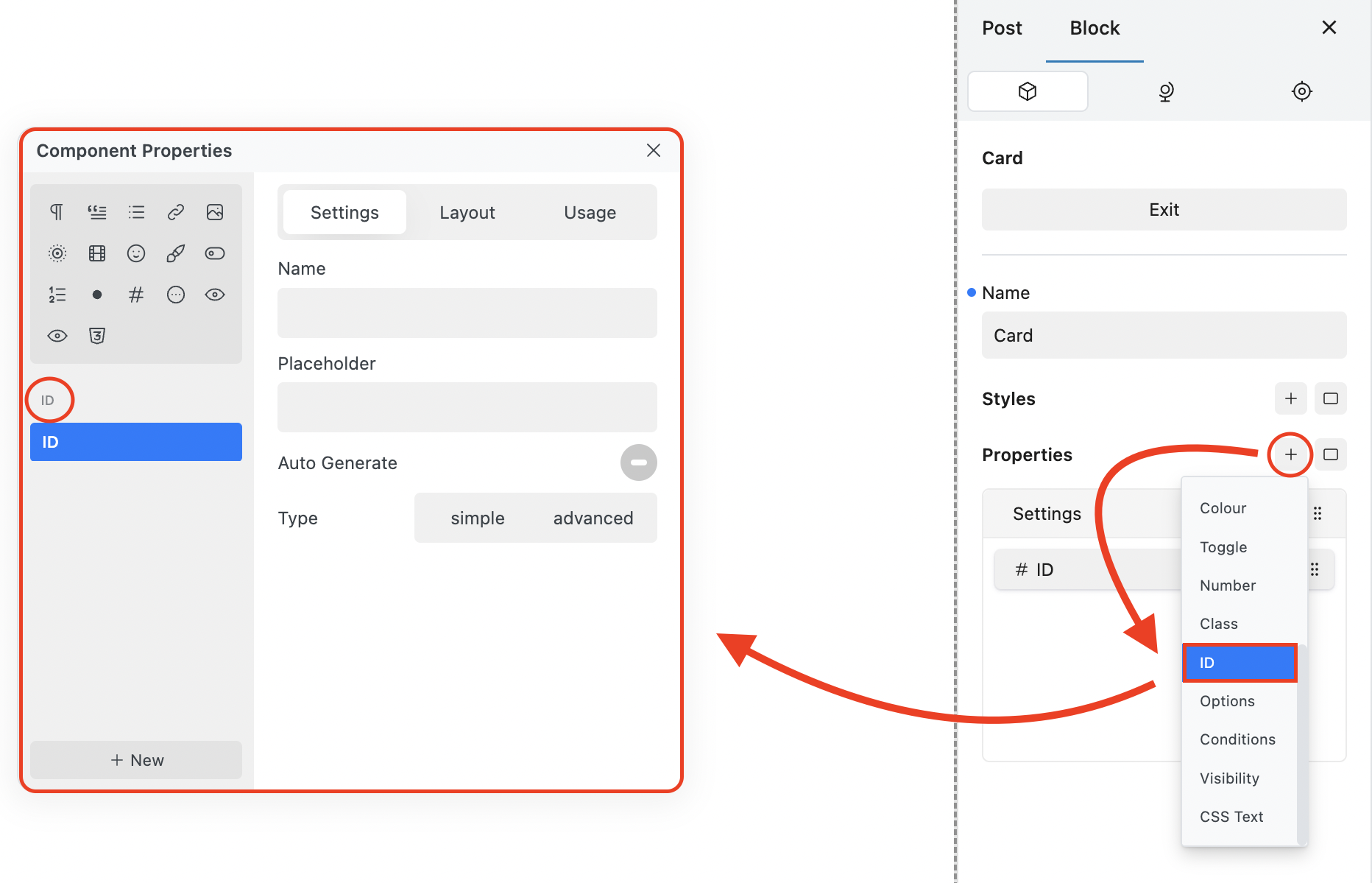The width and height of the screenshot is (1372, 883).
Task: Set Type to simple
Action: (x=477, y=518)
